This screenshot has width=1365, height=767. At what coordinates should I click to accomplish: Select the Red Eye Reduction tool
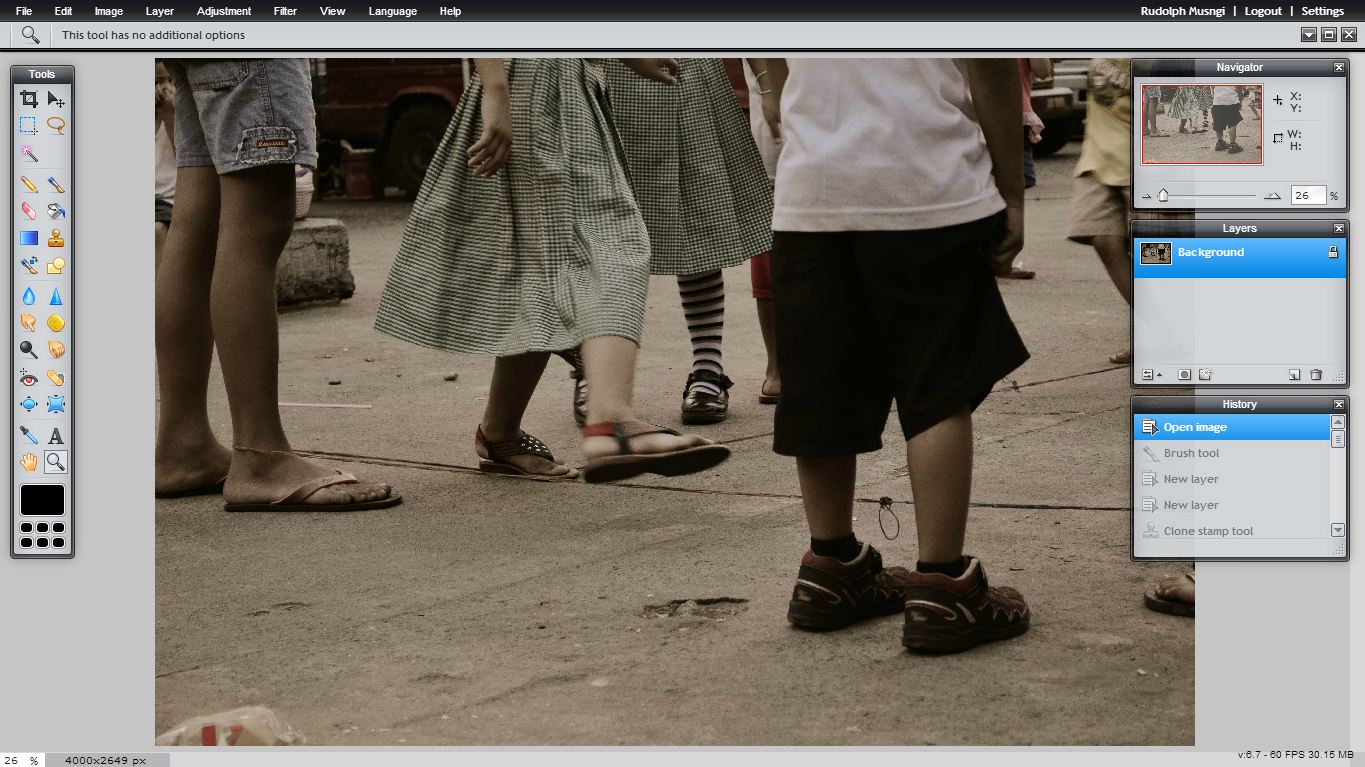tap(29, 378)
